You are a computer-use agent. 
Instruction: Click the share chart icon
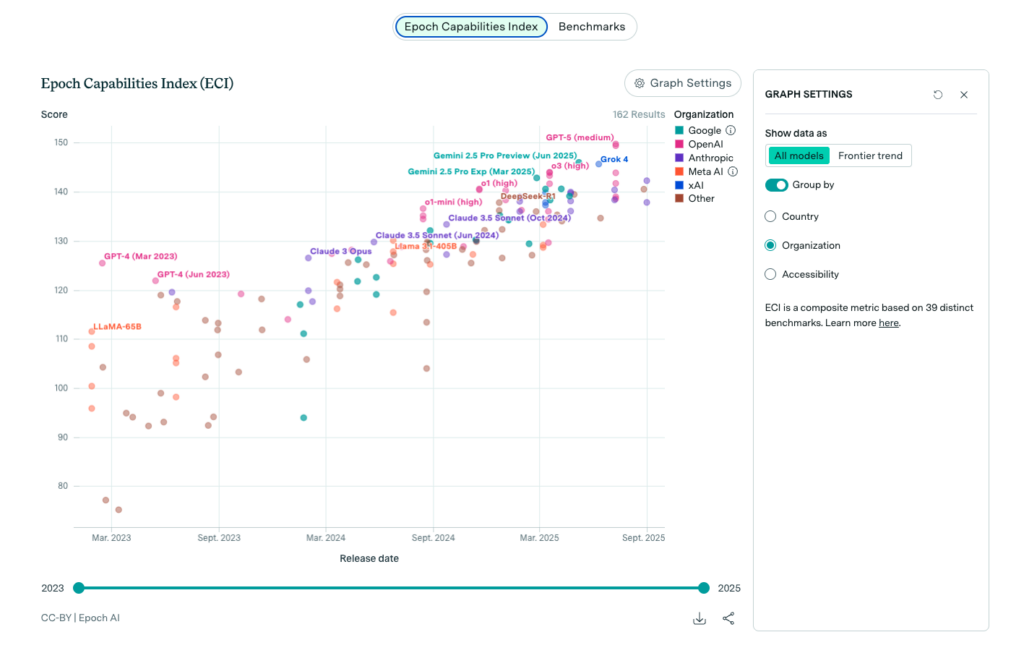click(x=728, y=618)
